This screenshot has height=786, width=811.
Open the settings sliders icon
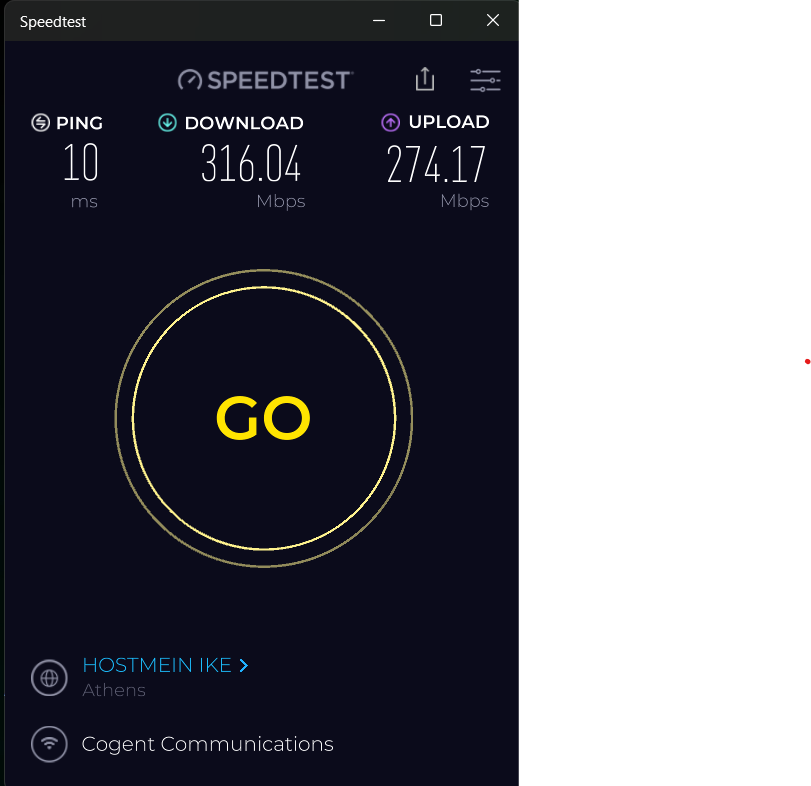click(485, 80)
